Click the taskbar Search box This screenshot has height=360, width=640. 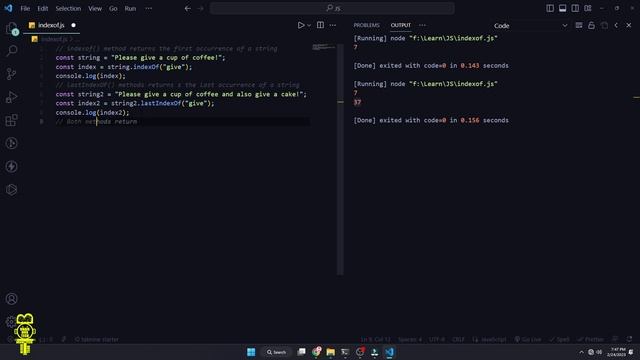point(276,352)
